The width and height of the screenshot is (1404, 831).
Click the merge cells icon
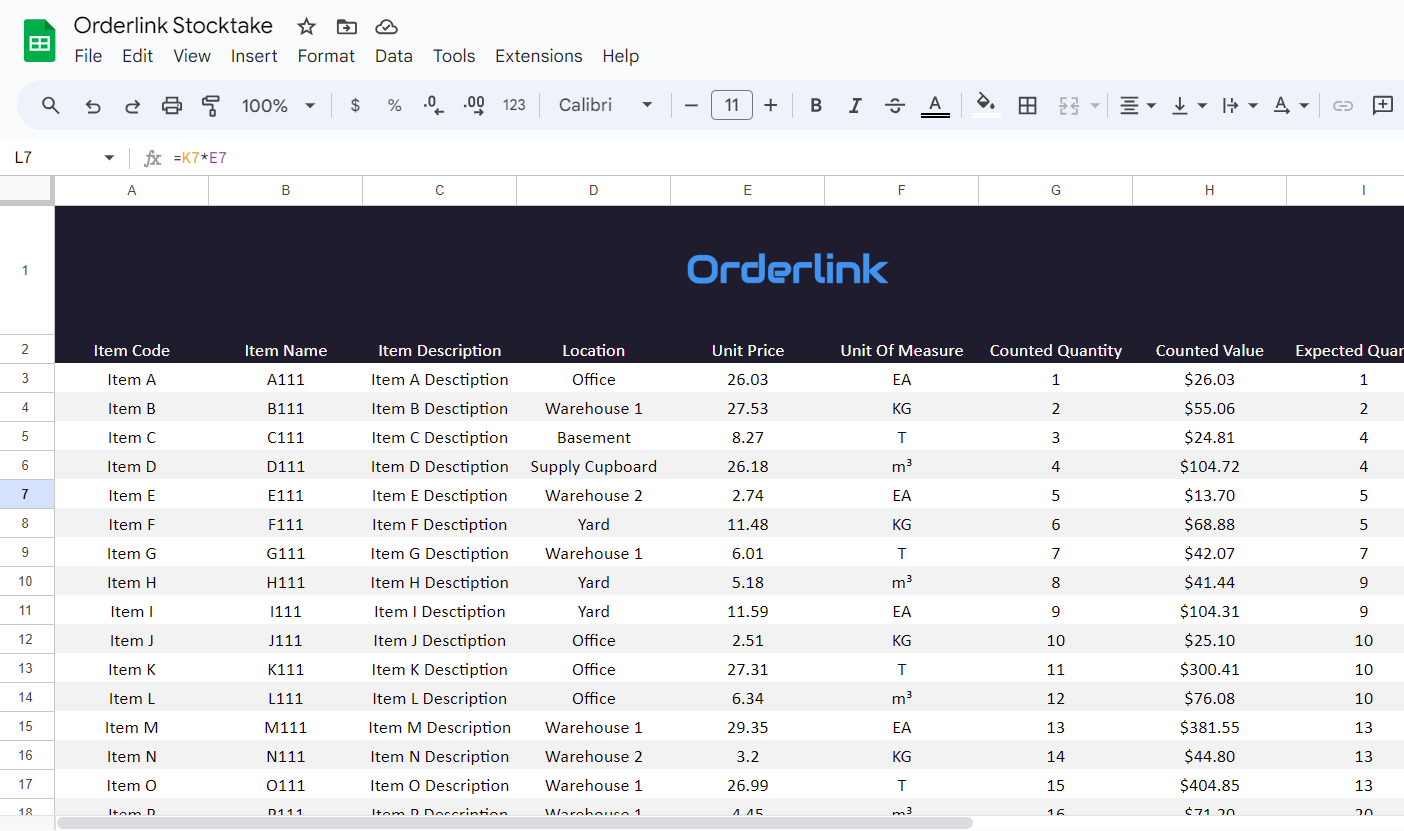point(1069,105)
